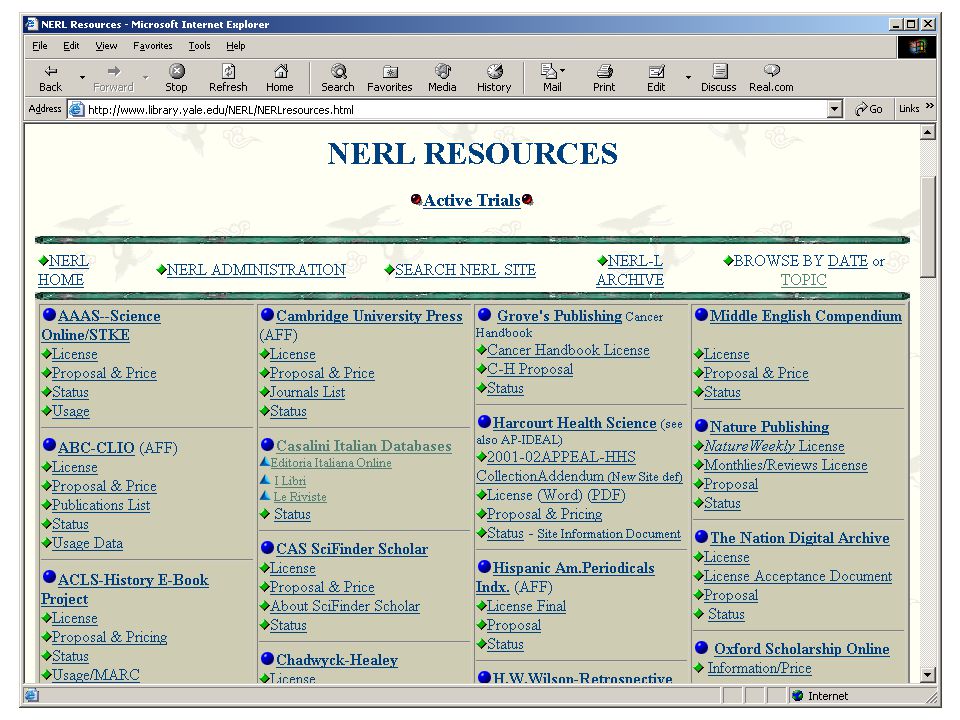Viewport: 960px width, 720px height.
Task: Expand the Back button history arrow
Action: click(82, 78)
